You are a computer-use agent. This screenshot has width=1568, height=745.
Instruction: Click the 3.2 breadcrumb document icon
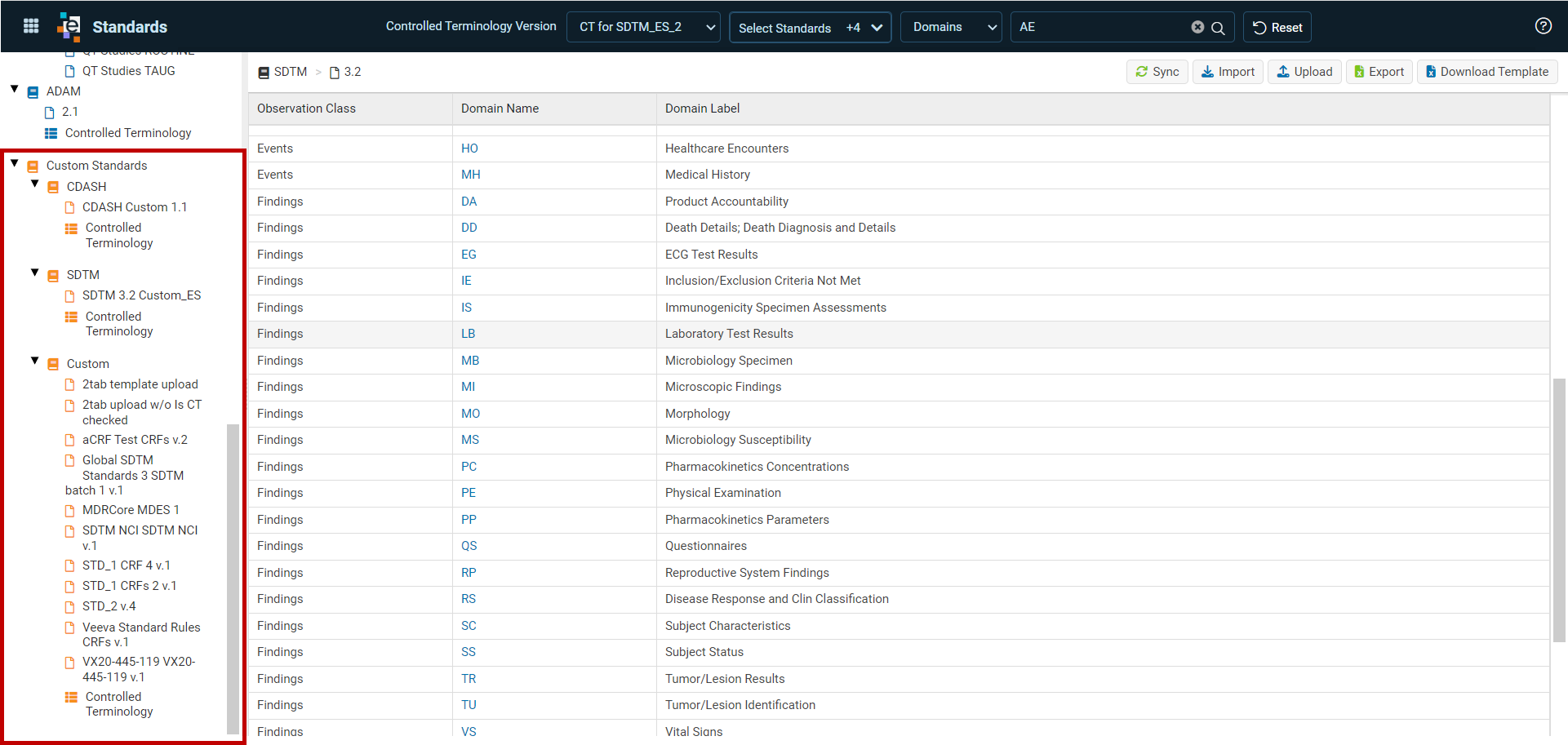[x=334, y=73]
